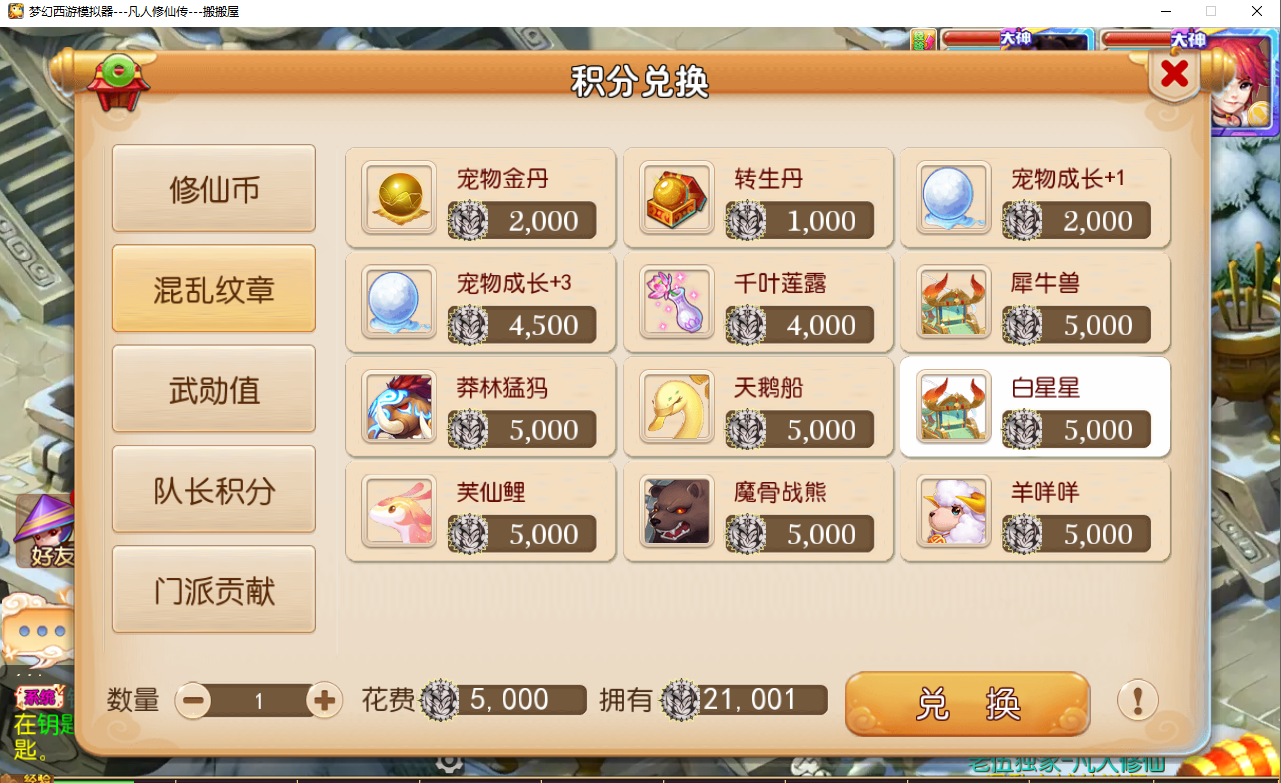The image size is (1281, 783).
Task: Select the 犀牛兽 mount item
Action: (x=1035, y=303)
